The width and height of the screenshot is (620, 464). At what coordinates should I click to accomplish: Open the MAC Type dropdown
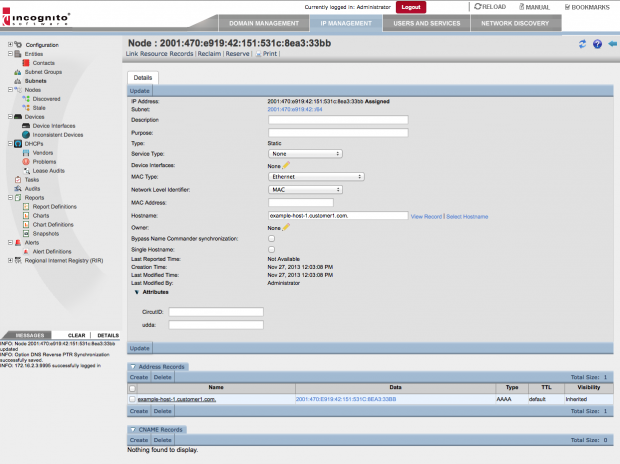tap(316, 177)
